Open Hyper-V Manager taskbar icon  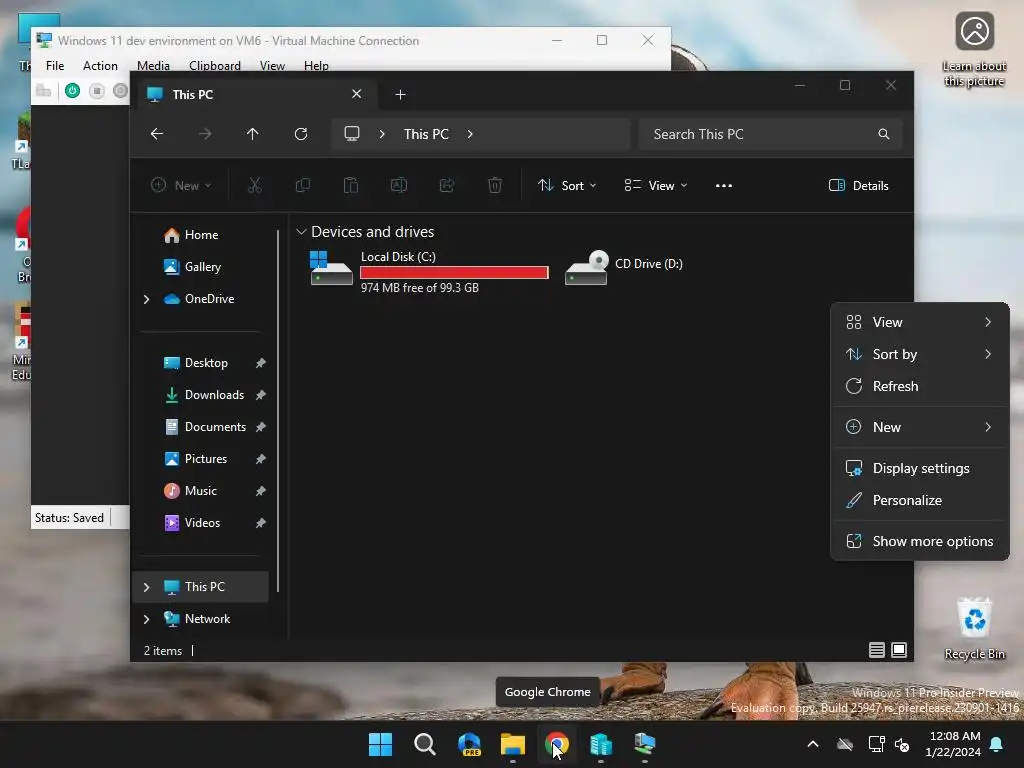click(601, 744)
